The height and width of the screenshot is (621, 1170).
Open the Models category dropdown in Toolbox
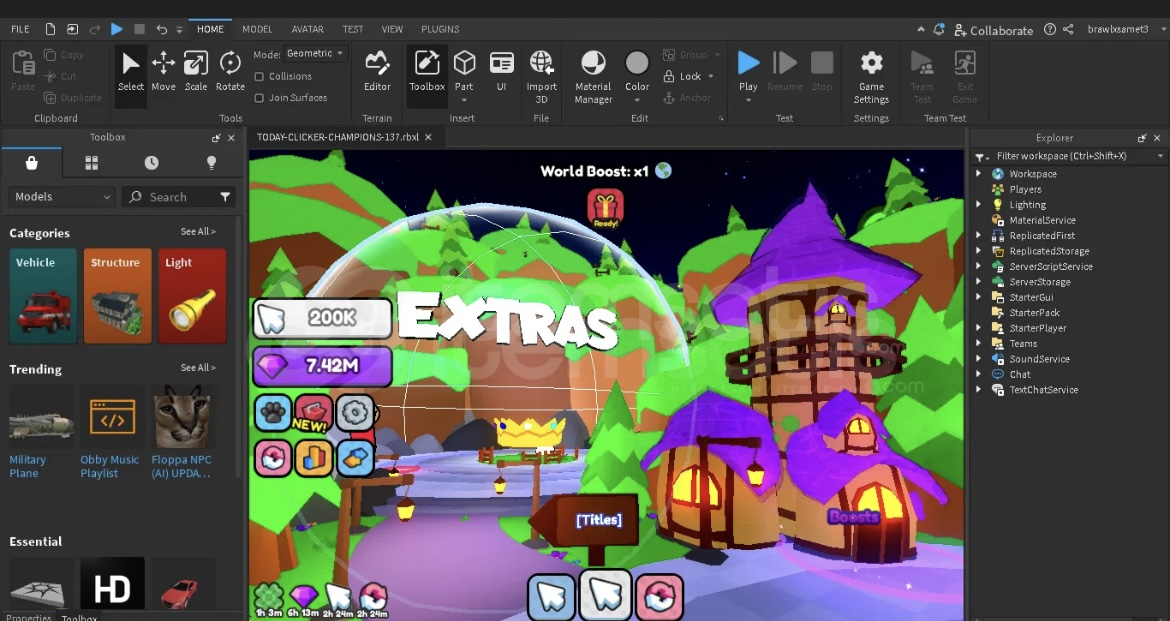coord(62,196)
